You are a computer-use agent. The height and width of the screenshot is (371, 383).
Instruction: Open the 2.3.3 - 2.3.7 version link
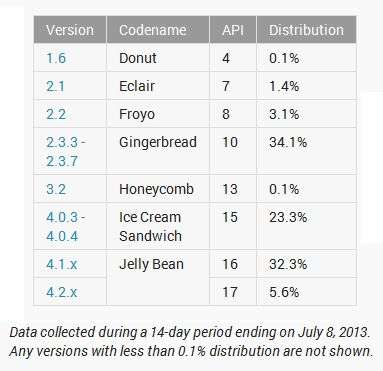click(66, 152)
